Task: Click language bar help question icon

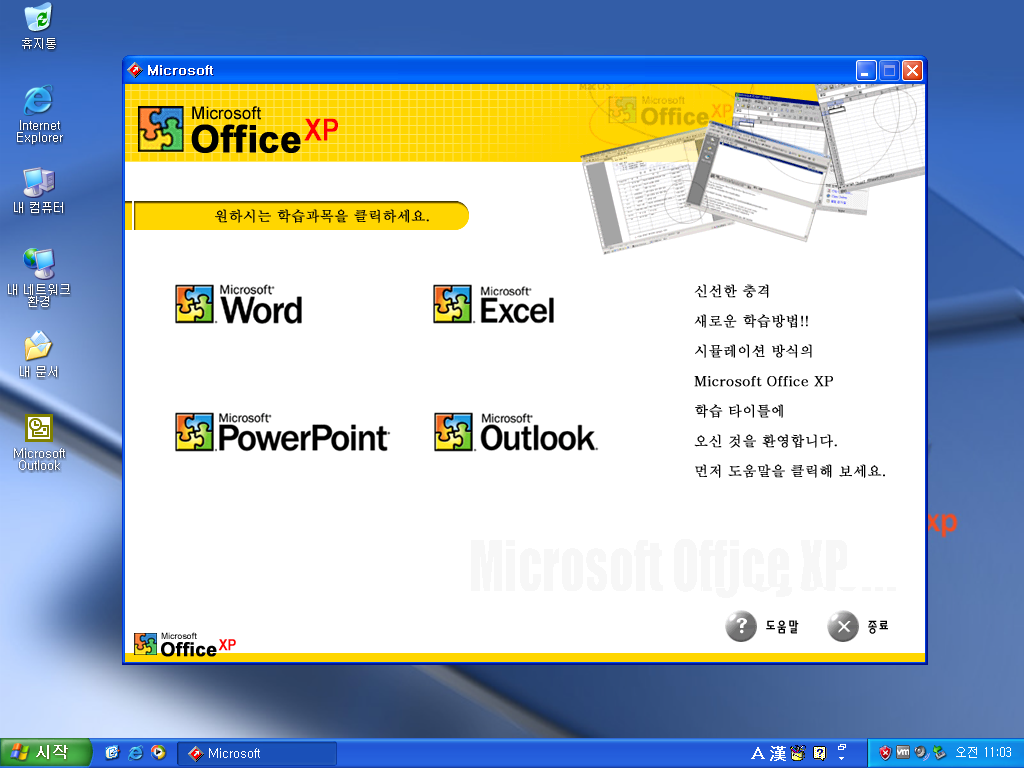Action: [x=819, y=754]
